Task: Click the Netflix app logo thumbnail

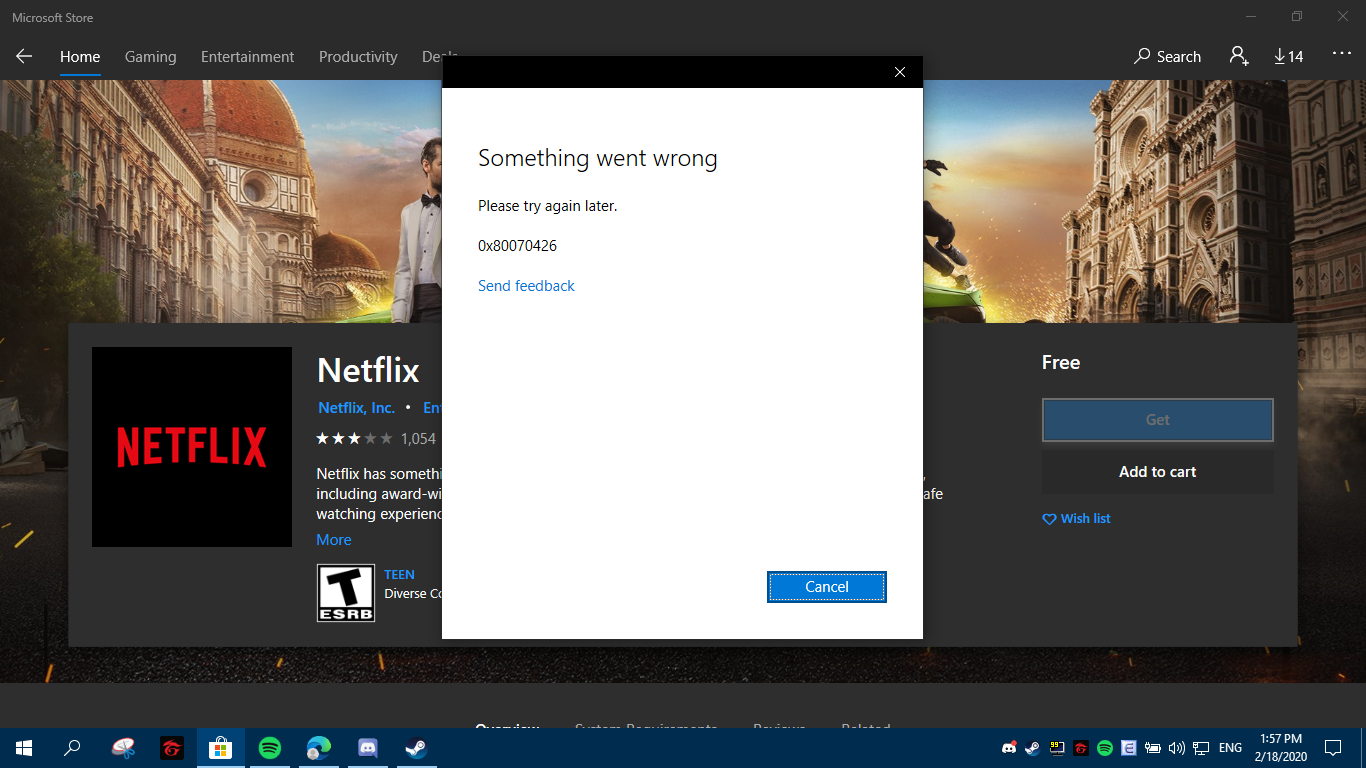Action: pyautogui.click(x=192, y=447)
